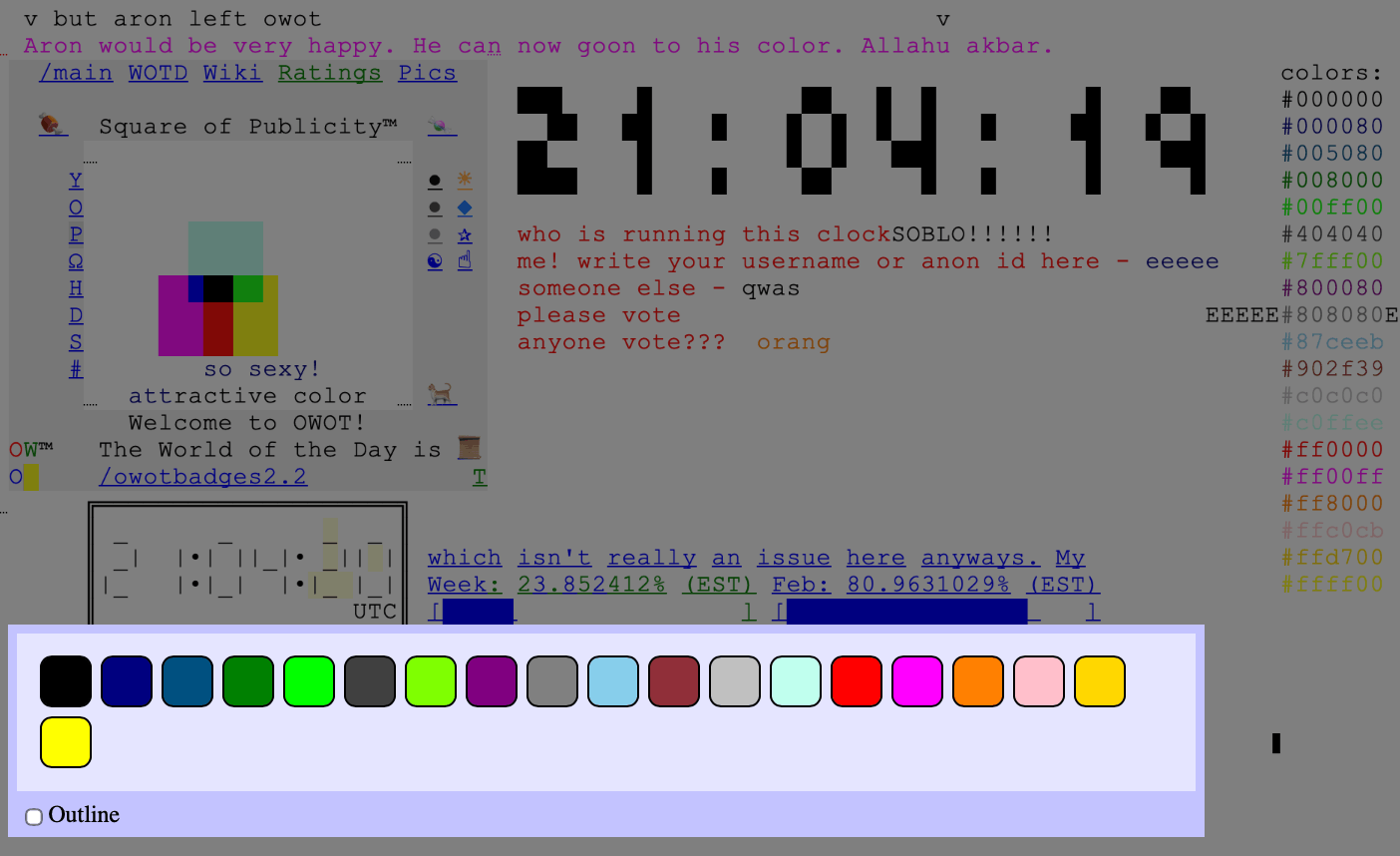Viewport: 1400px width, 856px height.
Task: Select the yellow swatch on second row
Action: point(66,742)
